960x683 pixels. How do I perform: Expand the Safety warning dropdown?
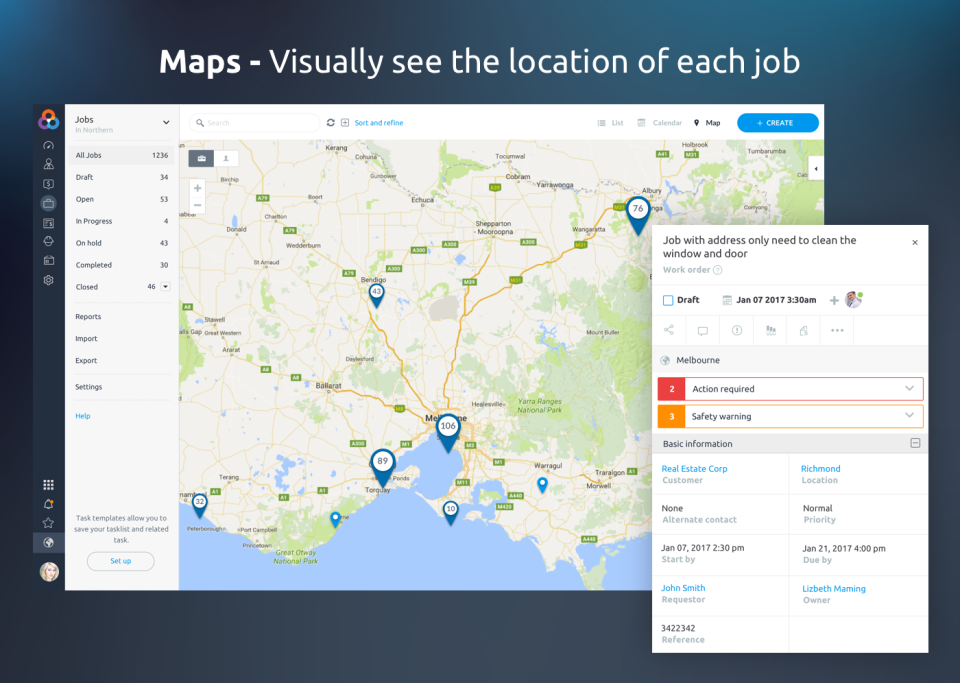point(909,416)
